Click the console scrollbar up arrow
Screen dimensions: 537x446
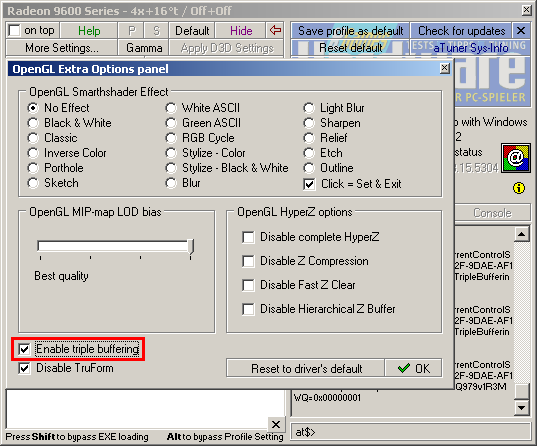522,234
